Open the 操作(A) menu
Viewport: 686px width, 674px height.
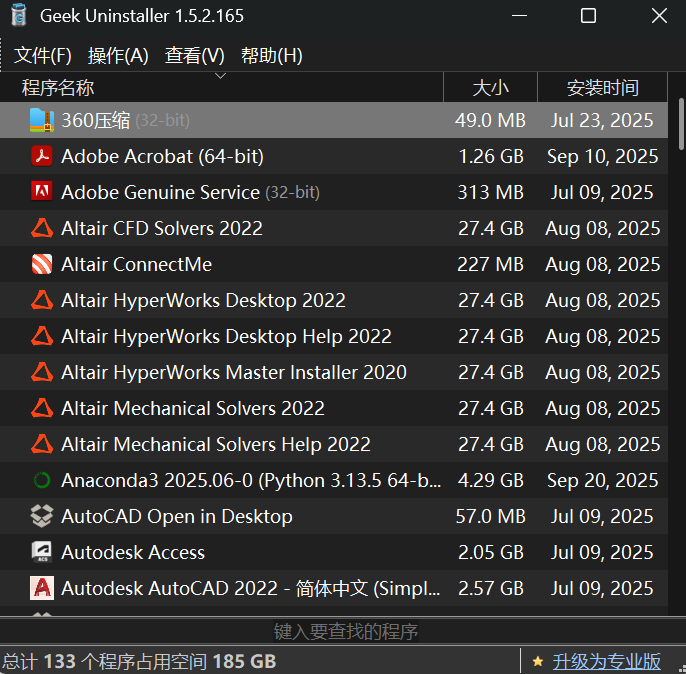[x=118, y=56]
